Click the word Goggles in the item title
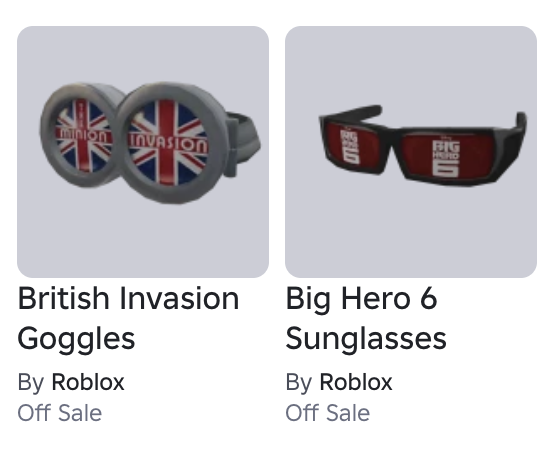 (x=76, y=339)
